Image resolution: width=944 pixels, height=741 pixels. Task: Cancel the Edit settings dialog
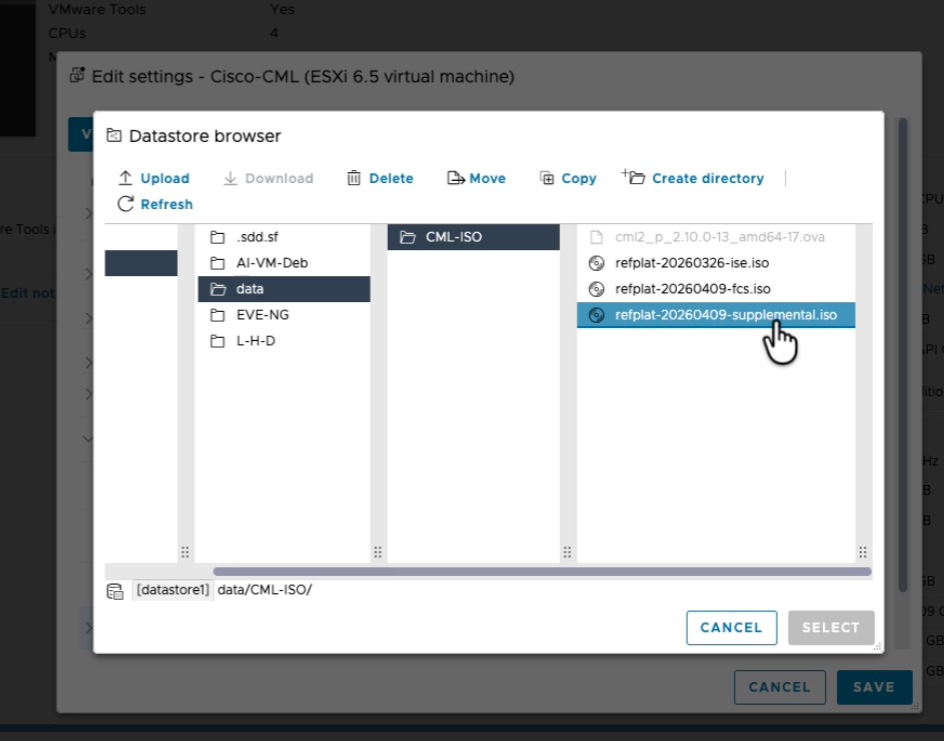click(779, 687)
